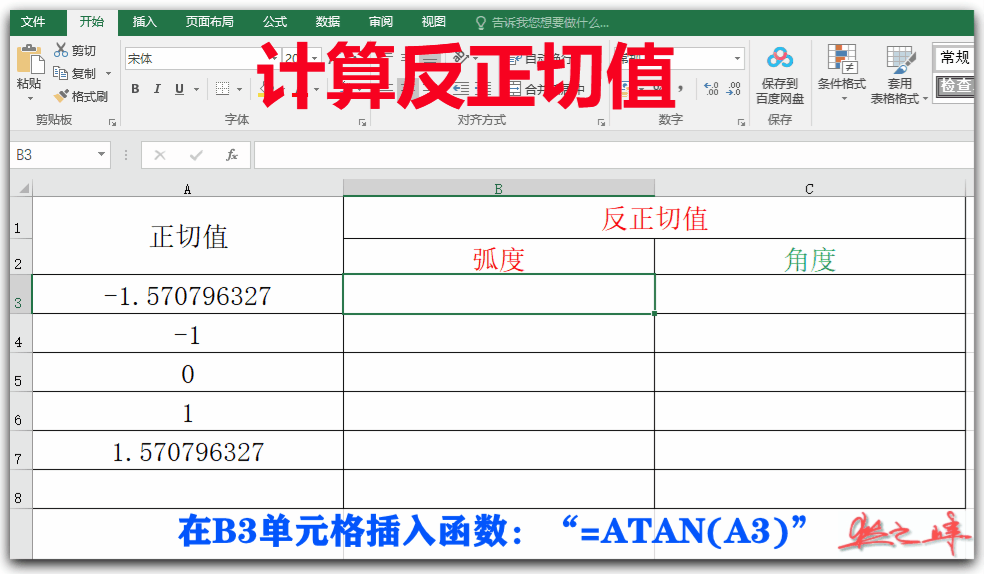Click cell with text 正切值
Image resolution: width=984 pixels, height=574 pixels.
pos(188,236)
